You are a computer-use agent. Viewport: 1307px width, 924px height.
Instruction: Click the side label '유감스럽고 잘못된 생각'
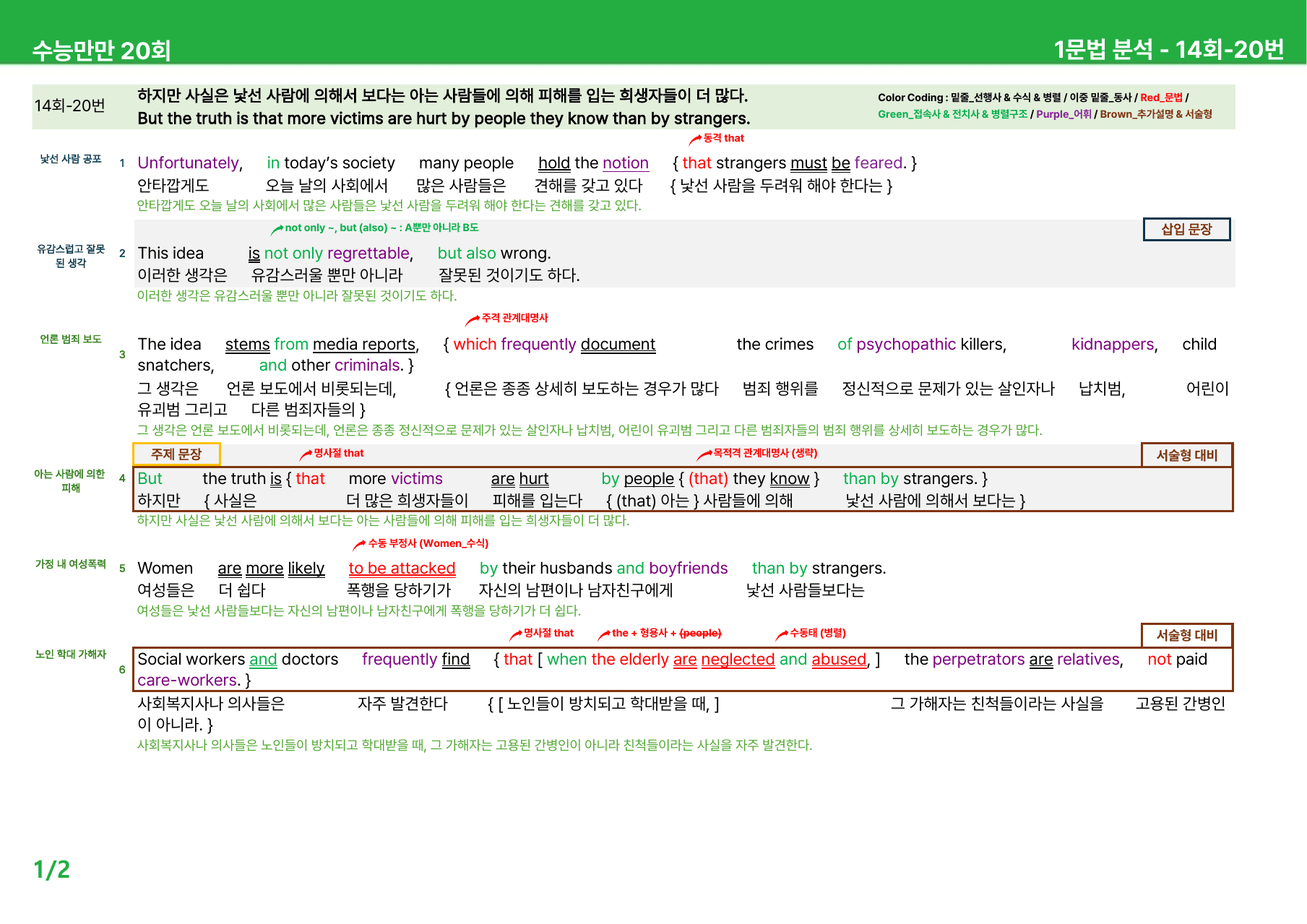point(71,256)
